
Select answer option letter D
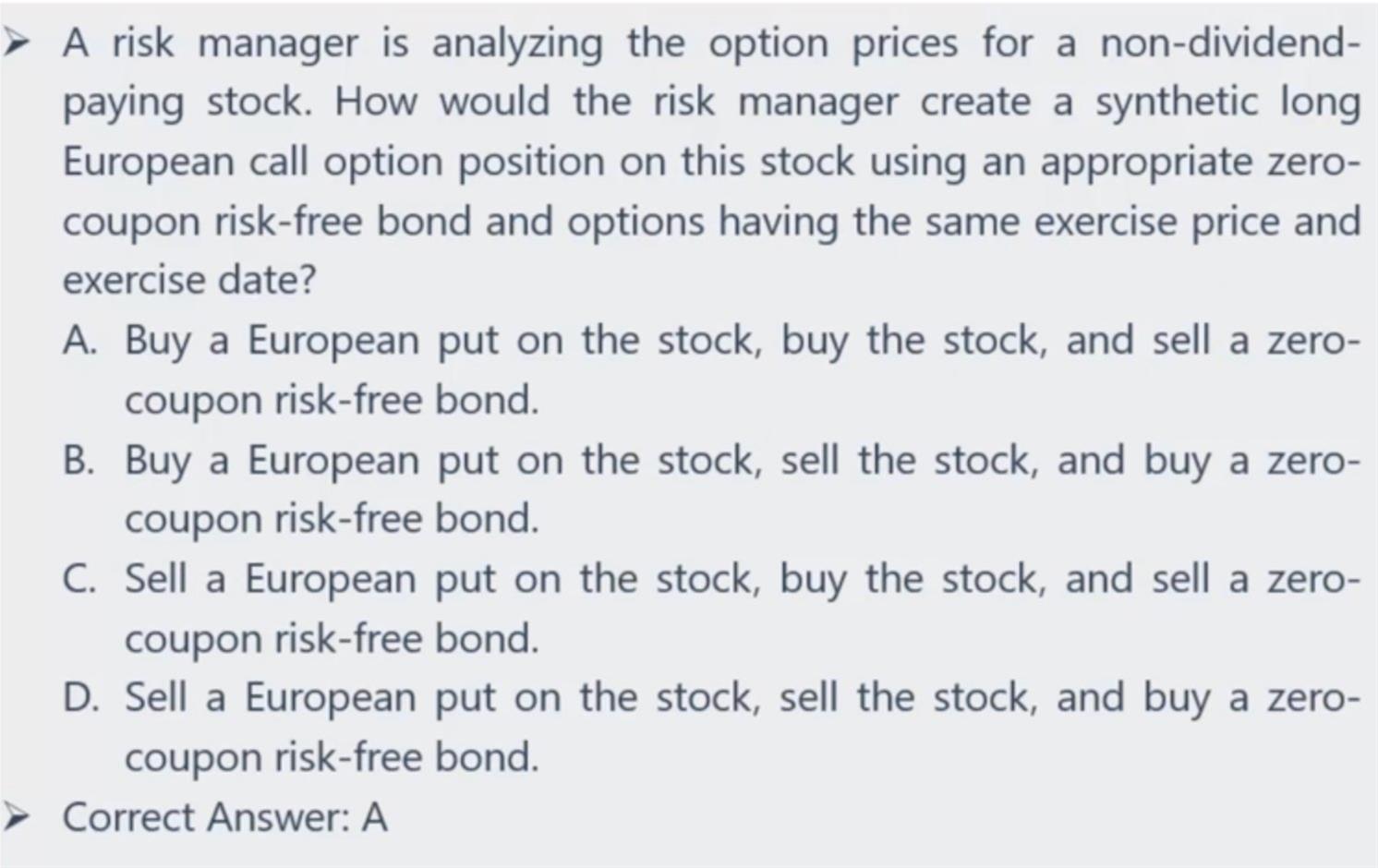point(80,697)
